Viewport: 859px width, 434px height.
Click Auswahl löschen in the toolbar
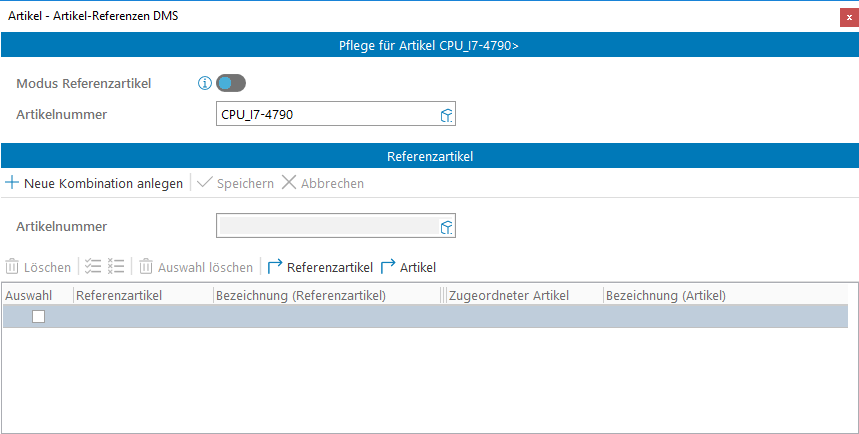pyautogui.click(x=196, y=267)
